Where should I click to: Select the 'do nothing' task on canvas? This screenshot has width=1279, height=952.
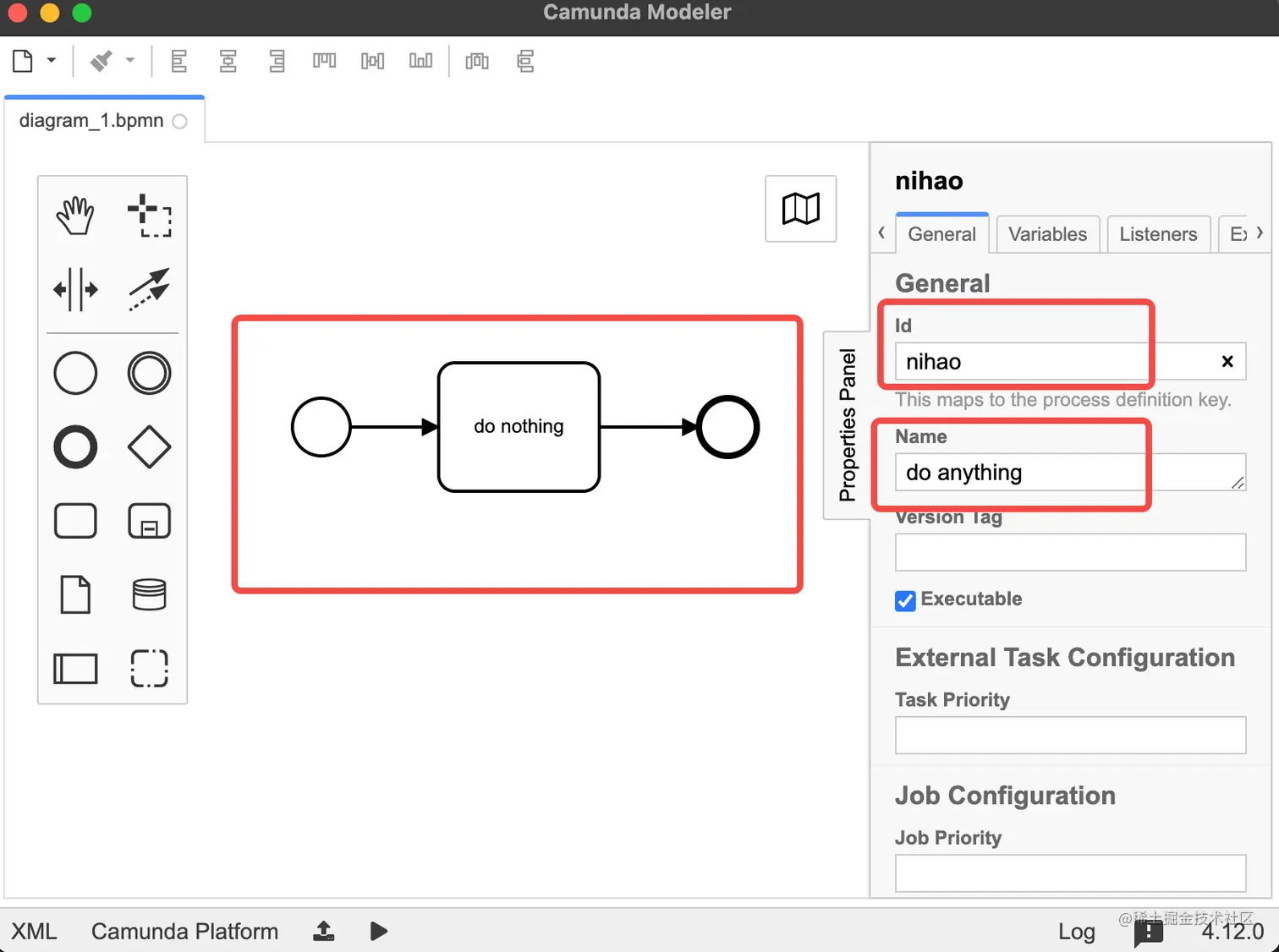coord(519,427)
